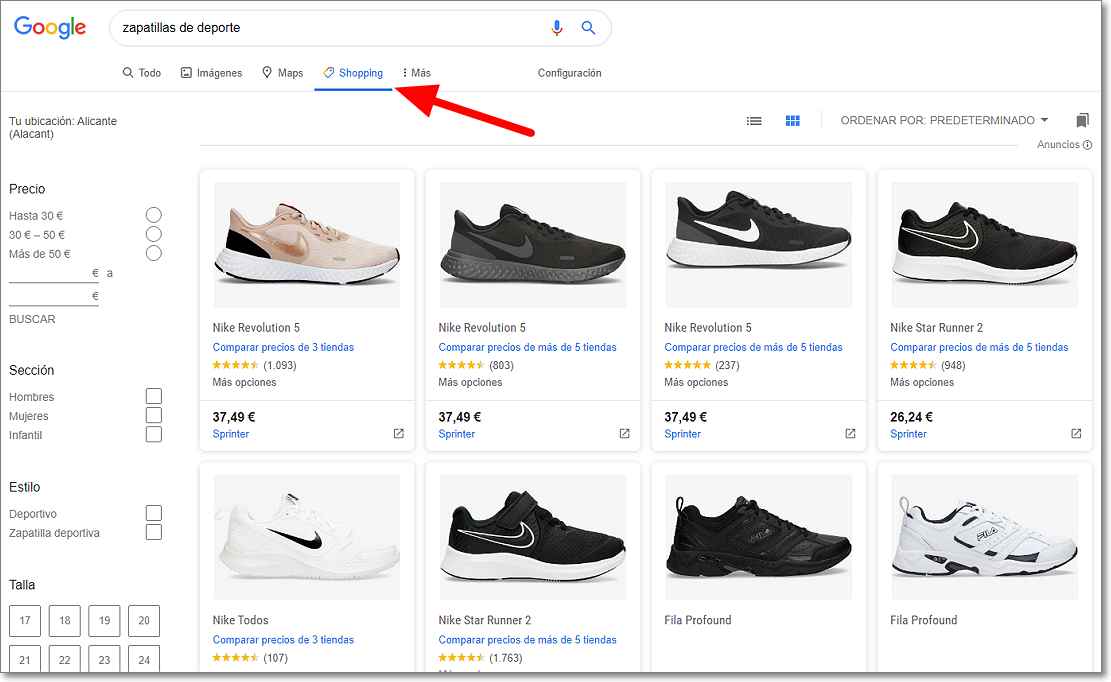Select shoe size 19
1111x682 pixels.
click(x=104, y=621)
